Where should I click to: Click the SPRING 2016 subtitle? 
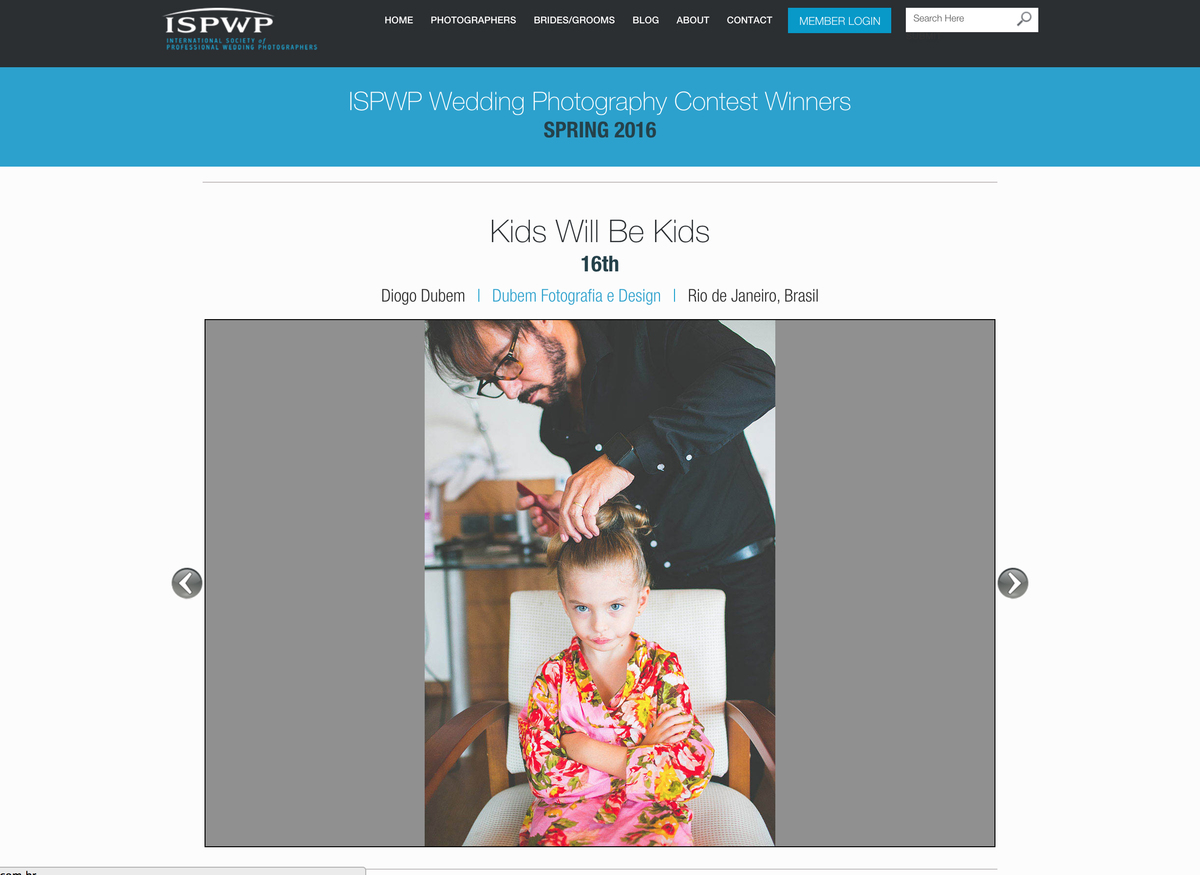coord(600,130)
